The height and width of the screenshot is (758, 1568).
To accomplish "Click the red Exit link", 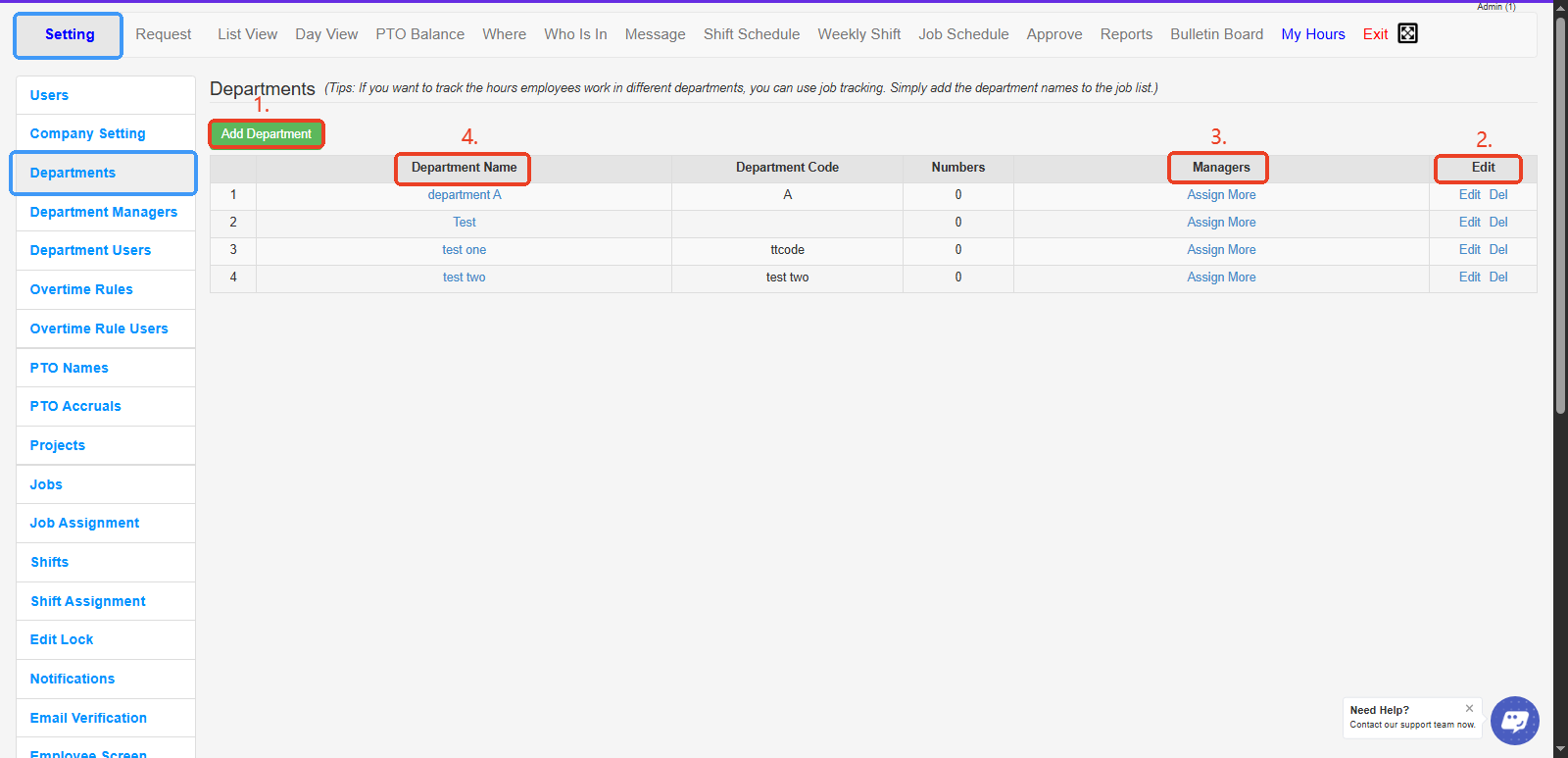I will pyautogui.click(x=1375, y=34).
